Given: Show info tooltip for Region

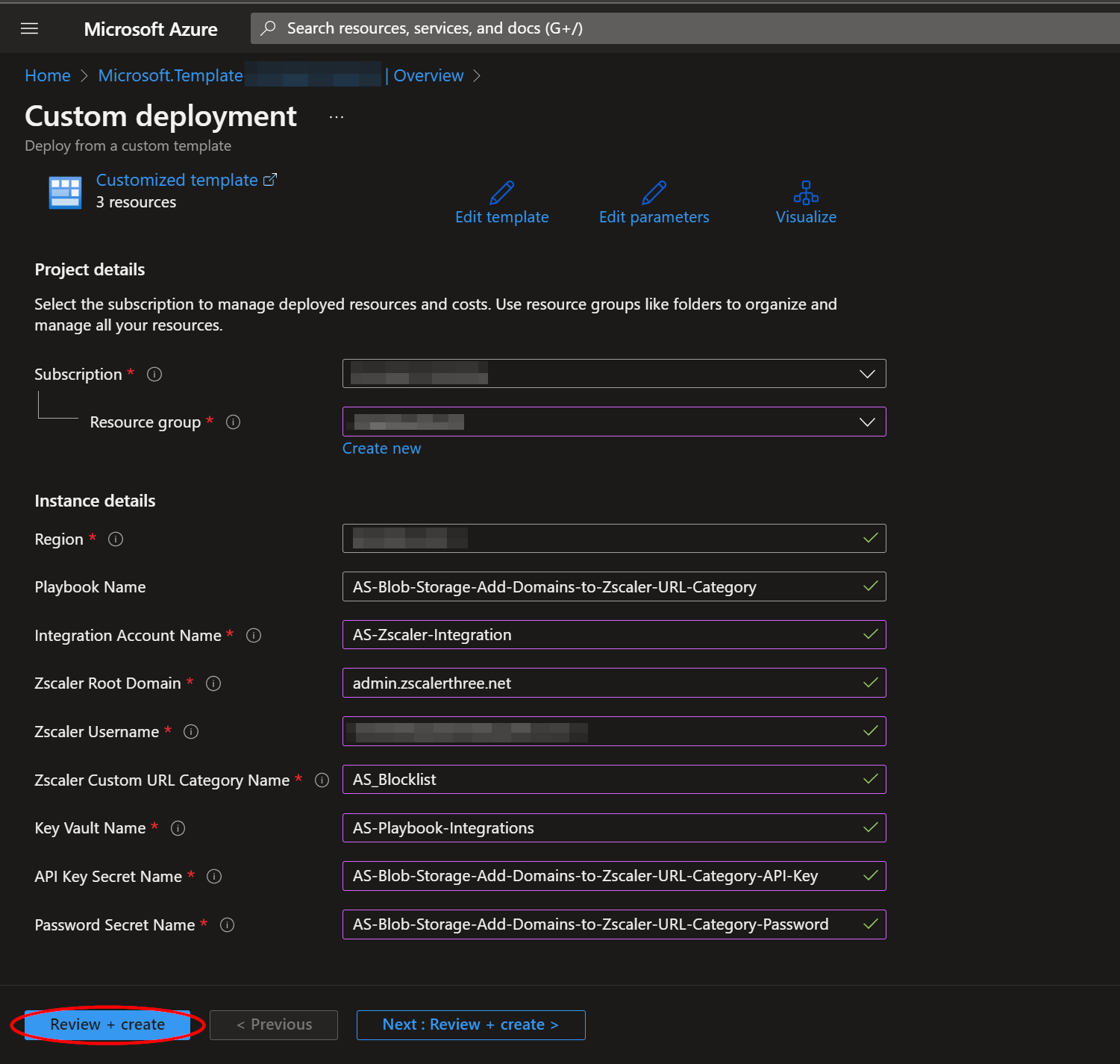Looking at the screenshot, I should coord(116,539).
